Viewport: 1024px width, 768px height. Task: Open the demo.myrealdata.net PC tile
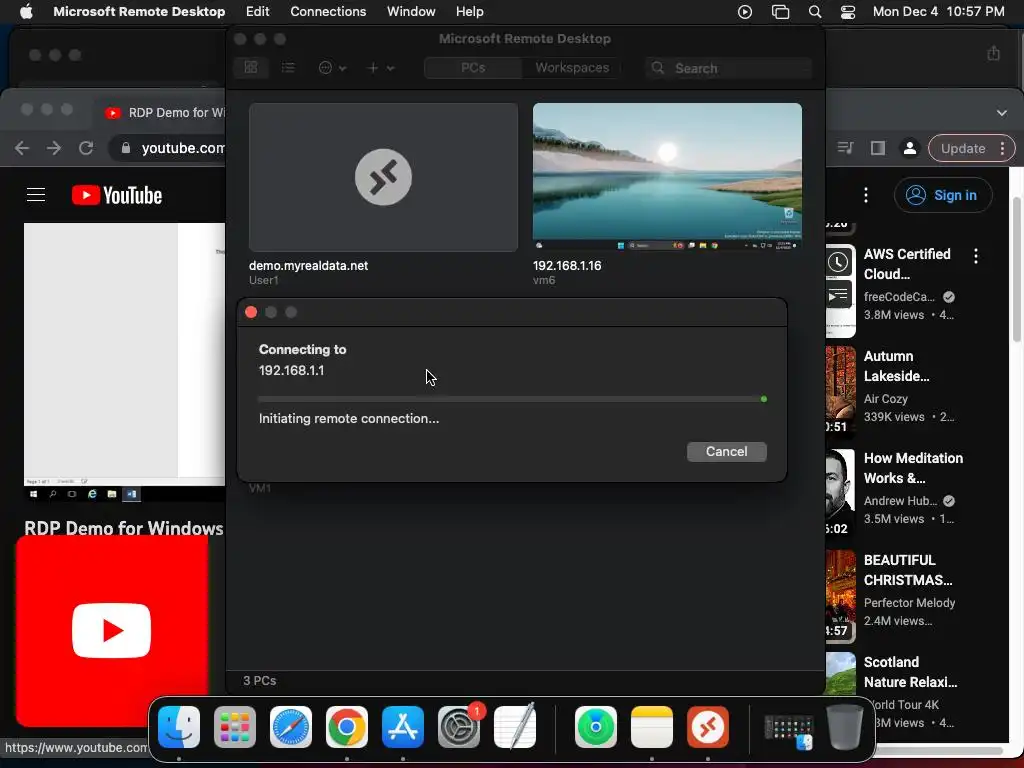[x=383, y=177]
